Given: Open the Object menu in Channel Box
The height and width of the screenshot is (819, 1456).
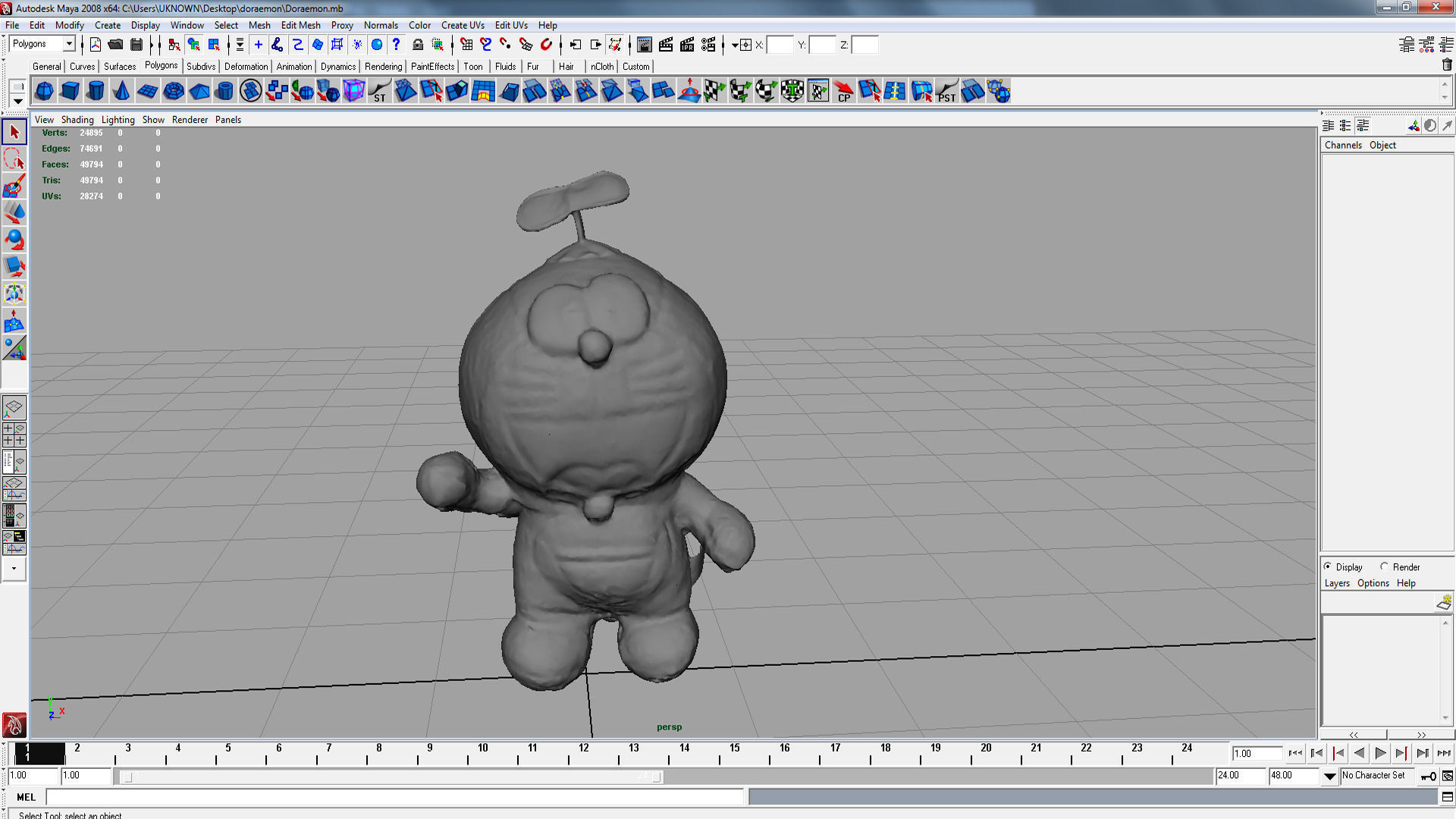Looking at the screenshot, I should [x=1382, y=145].
